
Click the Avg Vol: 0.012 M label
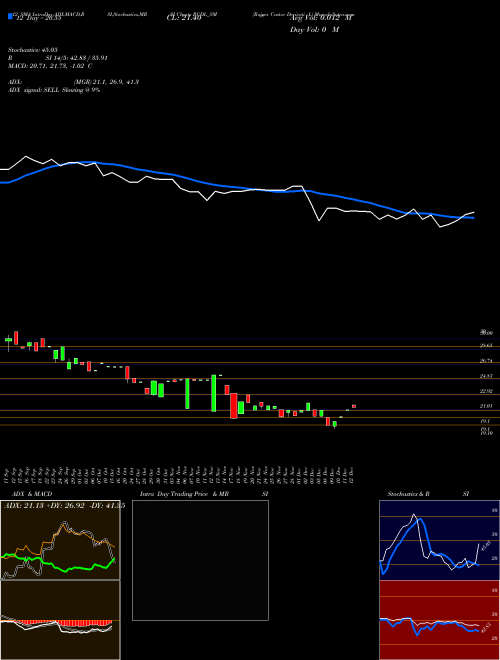click(321, 18)
